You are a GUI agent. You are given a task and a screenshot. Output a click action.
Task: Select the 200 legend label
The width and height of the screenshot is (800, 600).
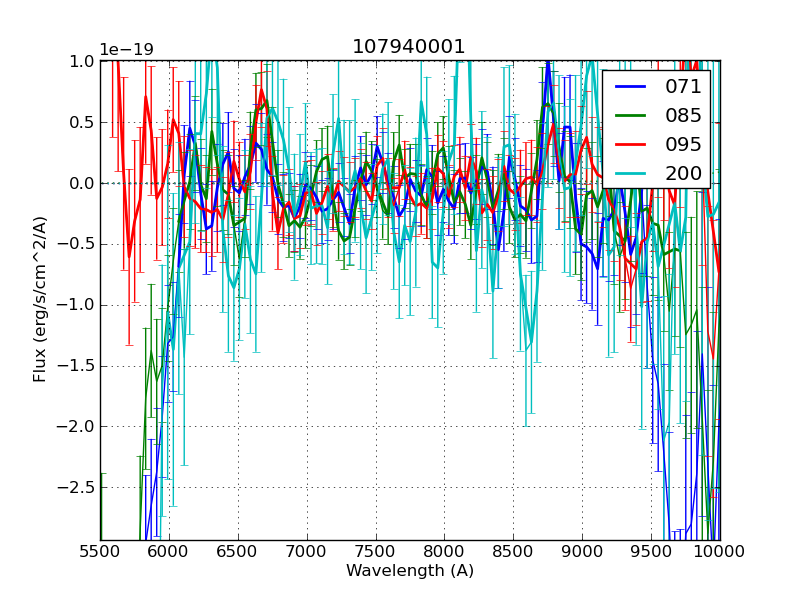point(683,173)
